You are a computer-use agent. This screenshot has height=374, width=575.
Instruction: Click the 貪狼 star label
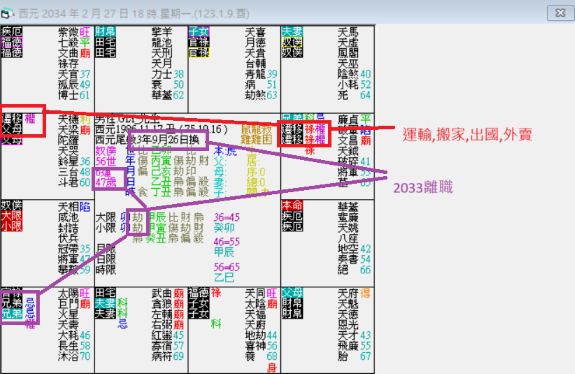(x=162, y=304)
